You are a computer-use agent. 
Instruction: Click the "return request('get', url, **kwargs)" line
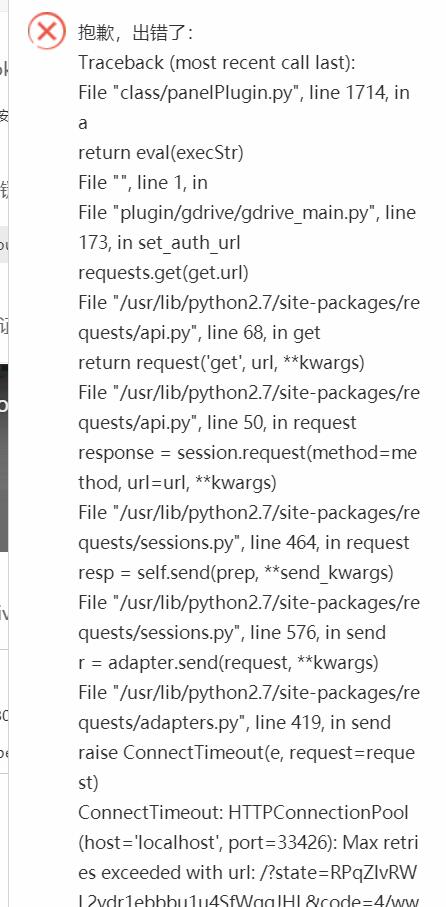(222, 363)
